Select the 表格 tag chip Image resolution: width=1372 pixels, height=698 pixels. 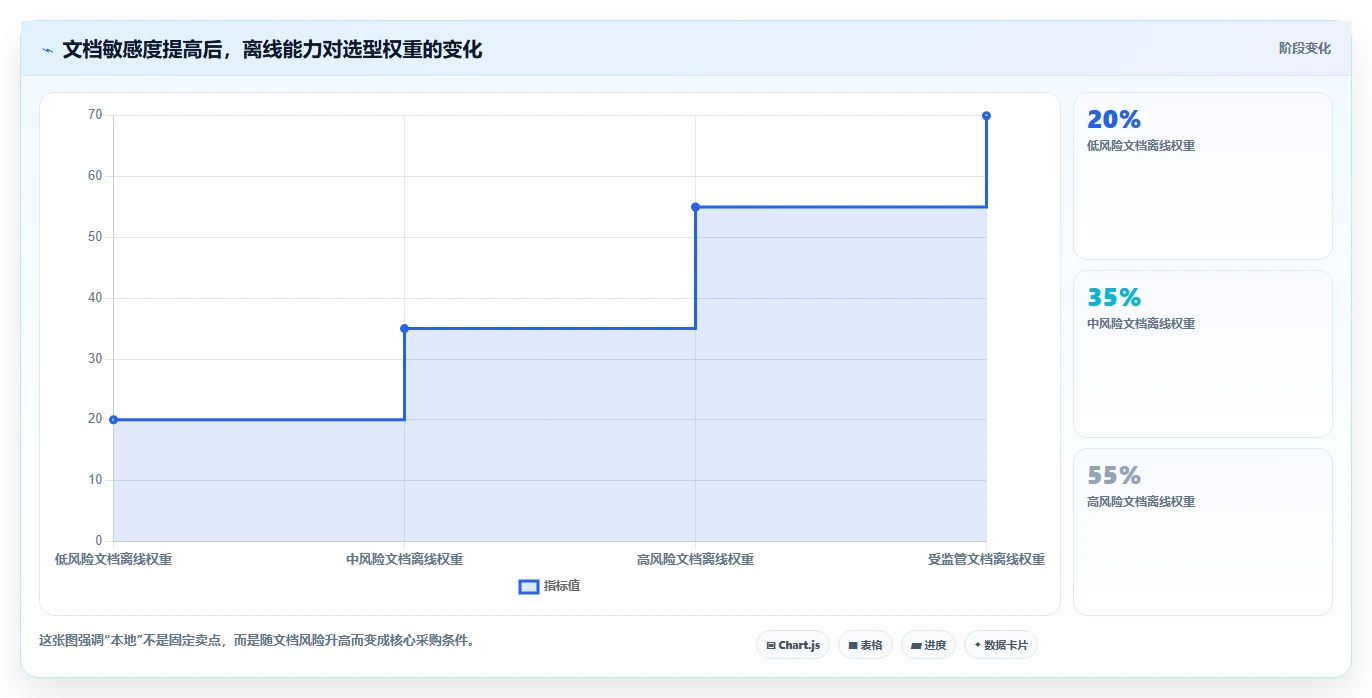click(865, 645)
